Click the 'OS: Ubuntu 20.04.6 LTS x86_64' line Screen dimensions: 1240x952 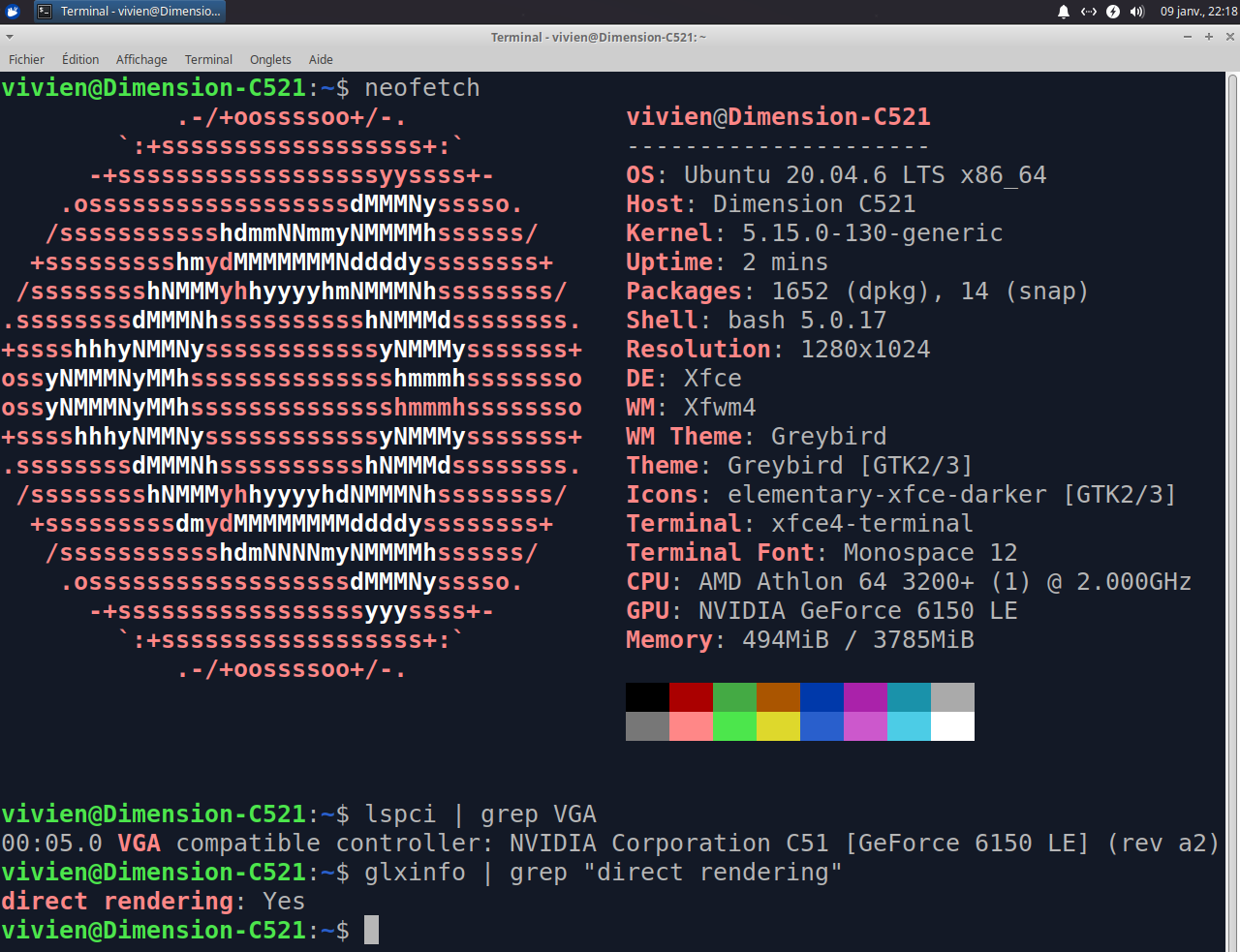pyautogui.click(x=836, y=175)
